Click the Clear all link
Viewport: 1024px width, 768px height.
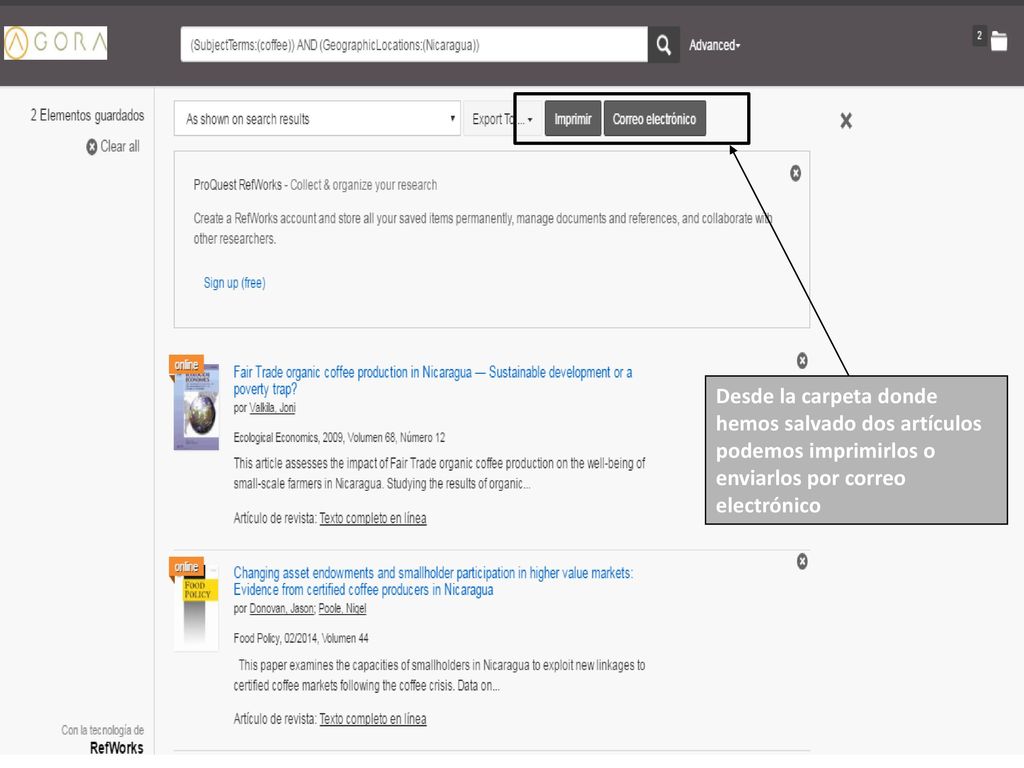coord(120,146)
